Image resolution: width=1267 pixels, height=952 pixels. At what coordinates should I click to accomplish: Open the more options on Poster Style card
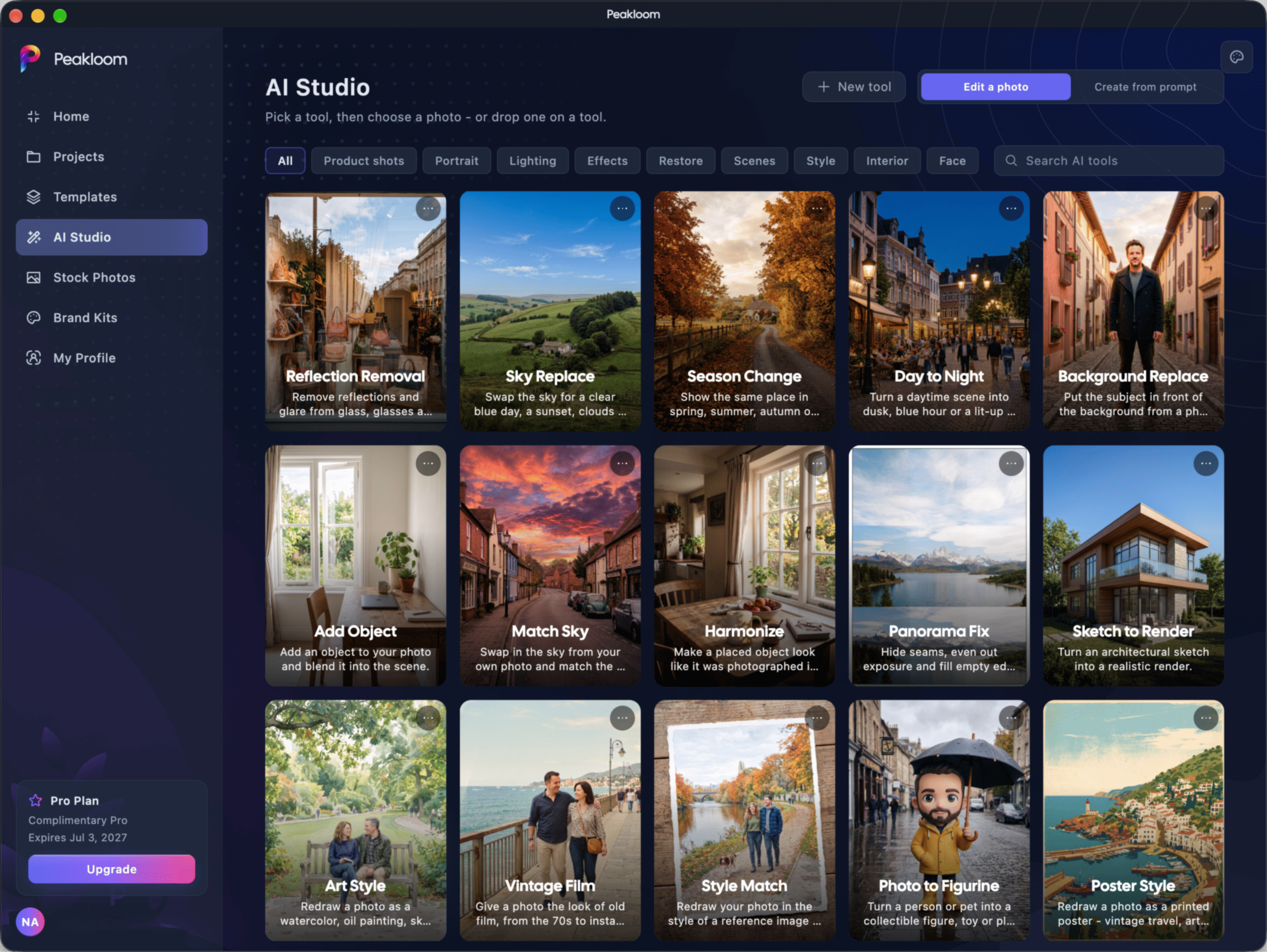click(x=1206, y=718)
